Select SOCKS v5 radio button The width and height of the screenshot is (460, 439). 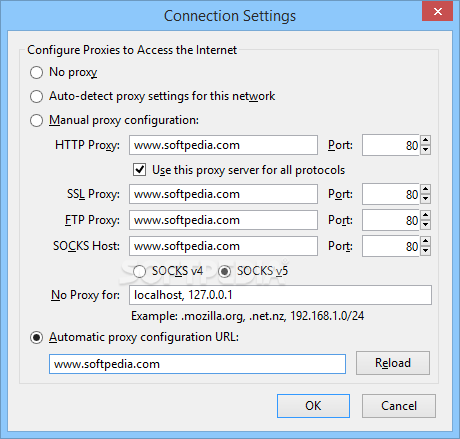click(224, 271)
